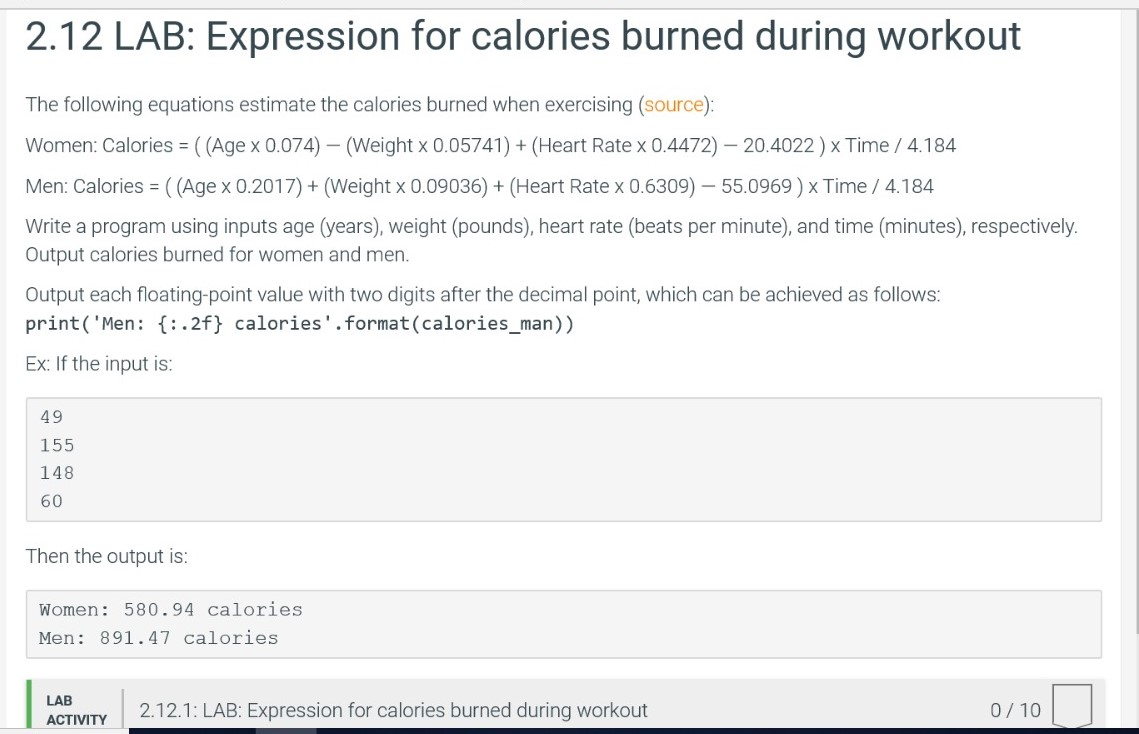Click the 155 value in the input box
The image size is (1139, 734).
(57, 445)
